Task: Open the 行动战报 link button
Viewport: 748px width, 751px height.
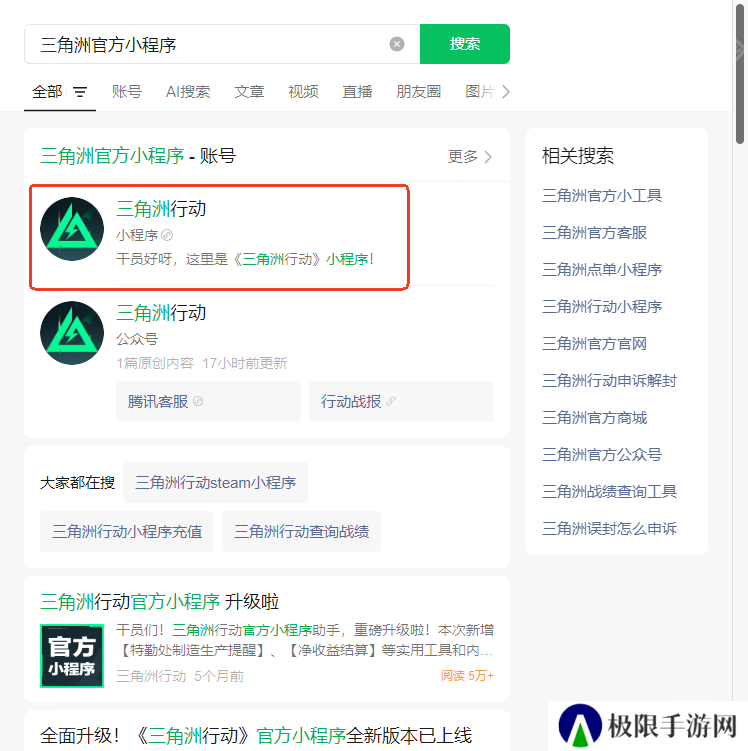Action: [x=401, y=401]
